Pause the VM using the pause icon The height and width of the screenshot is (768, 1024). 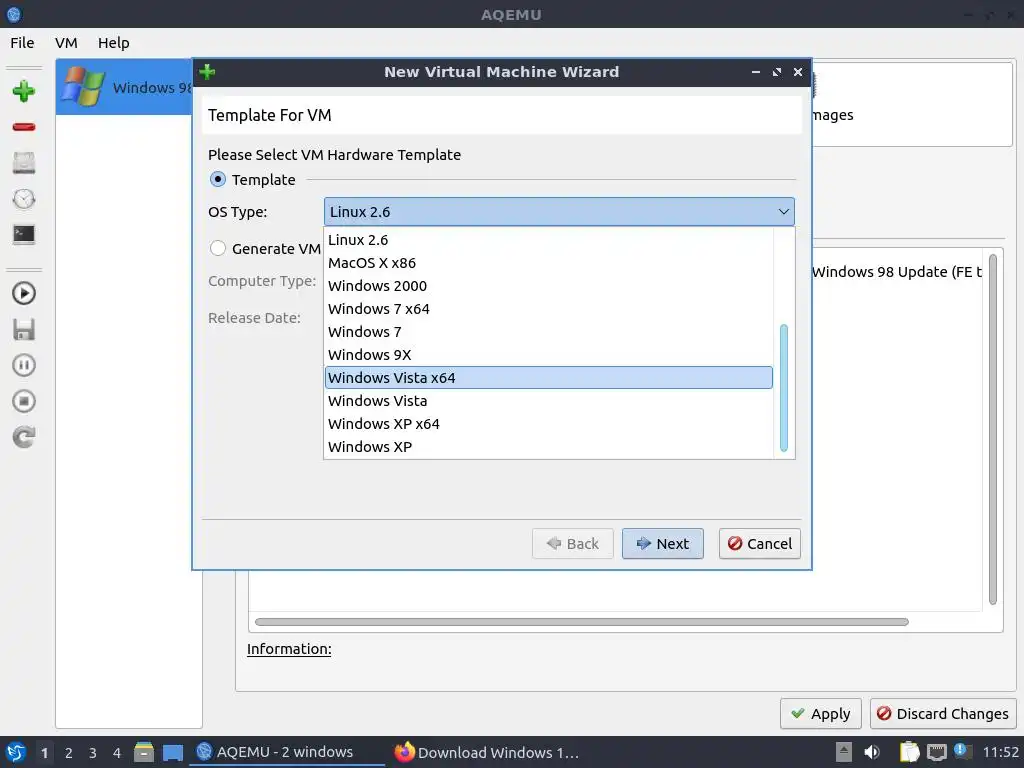pyautogui.click(x=24, y=365)
